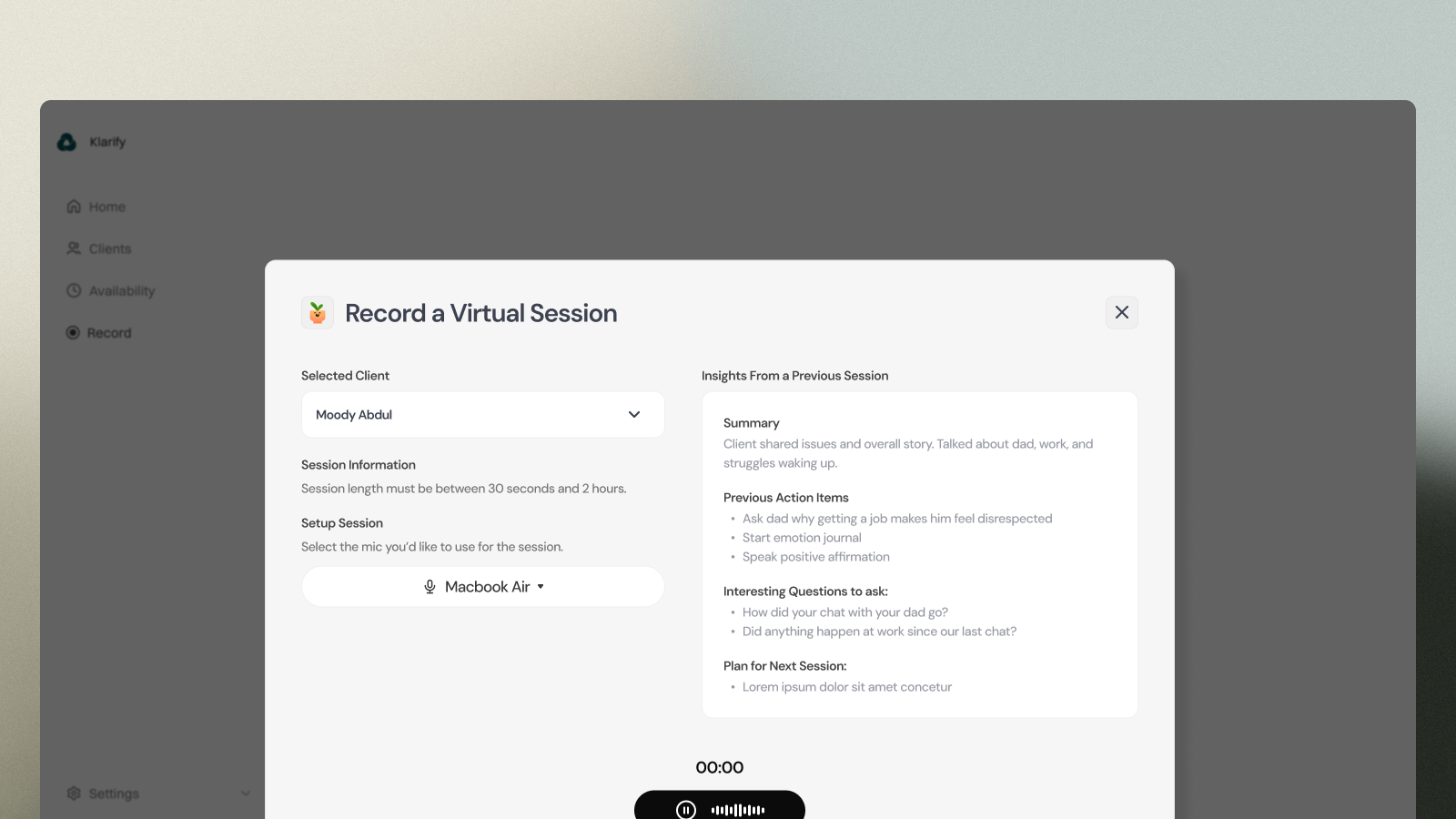
Task: Click the action item Start emotion journal
Action: [x=801, y=537]
